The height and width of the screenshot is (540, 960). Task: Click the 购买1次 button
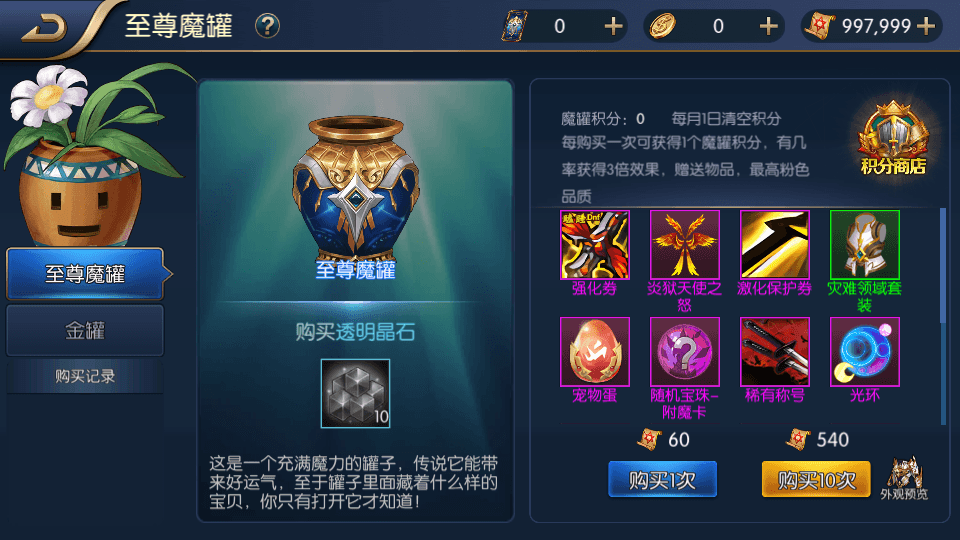tap(662, 479)
